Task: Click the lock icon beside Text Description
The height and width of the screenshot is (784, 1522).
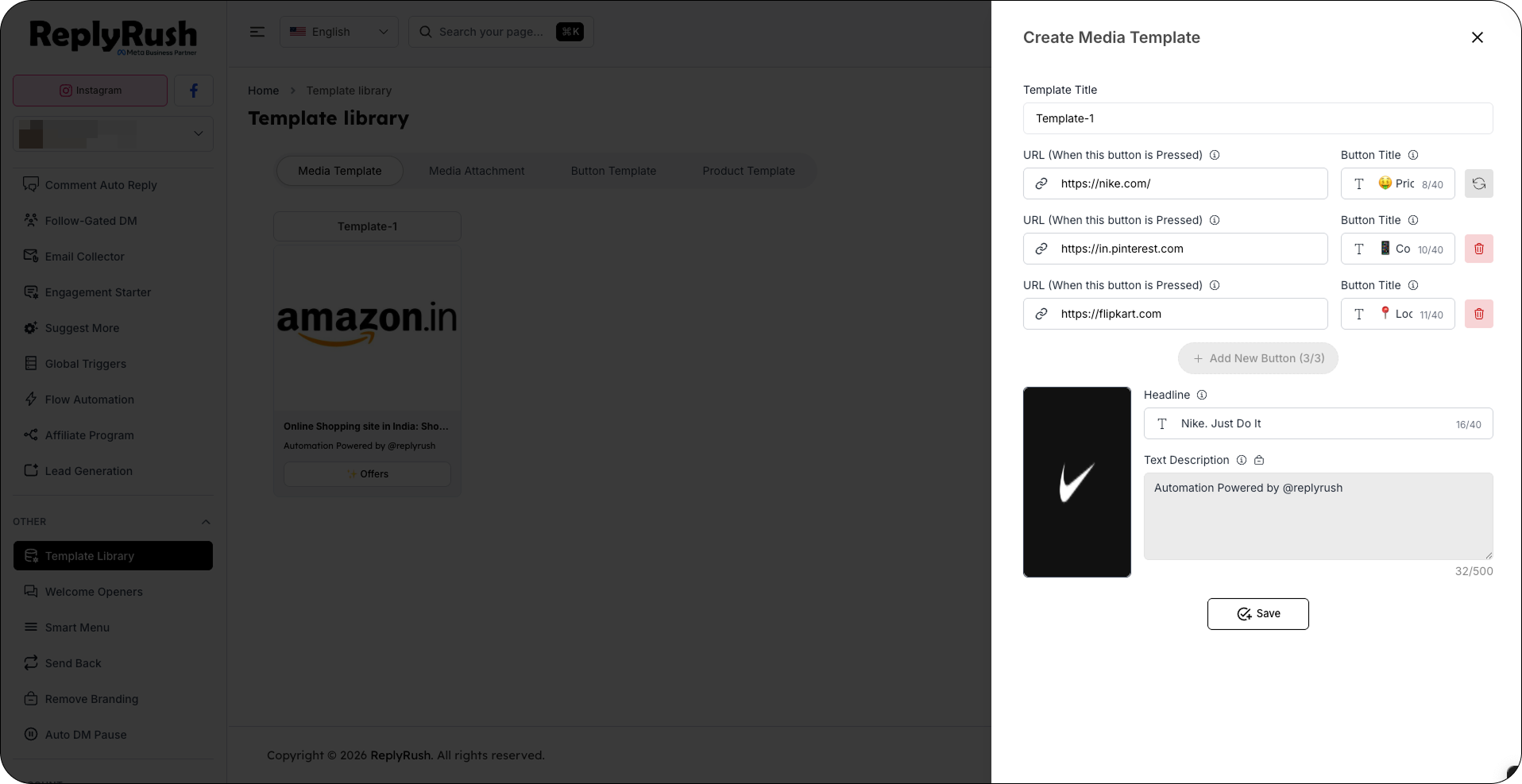Action: (1259, 460)
